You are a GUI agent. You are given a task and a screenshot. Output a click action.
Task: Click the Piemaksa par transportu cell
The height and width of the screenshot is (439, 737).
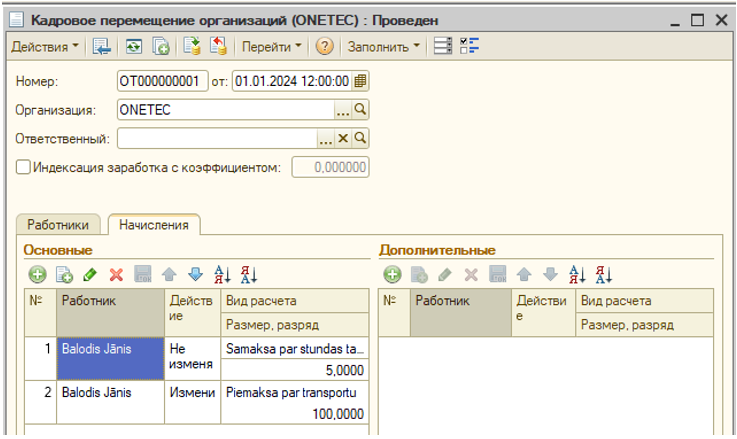[x=294, y=393]
